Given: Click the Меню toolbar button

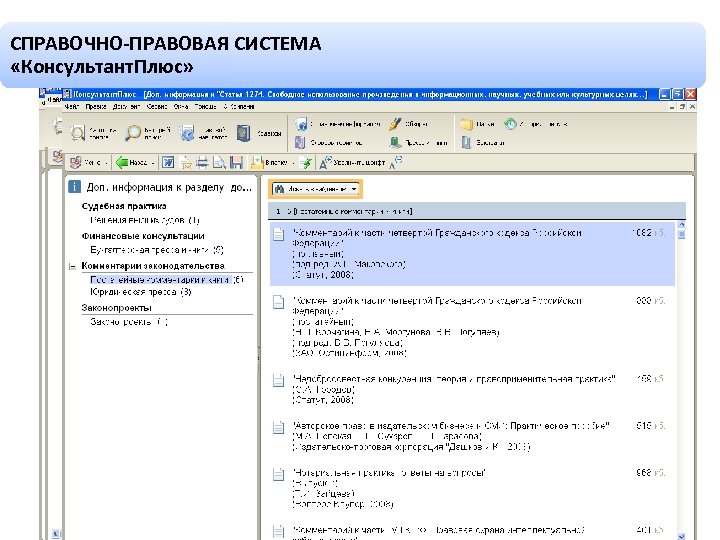Looking at the screenshot, I should [x=84, y=162].
